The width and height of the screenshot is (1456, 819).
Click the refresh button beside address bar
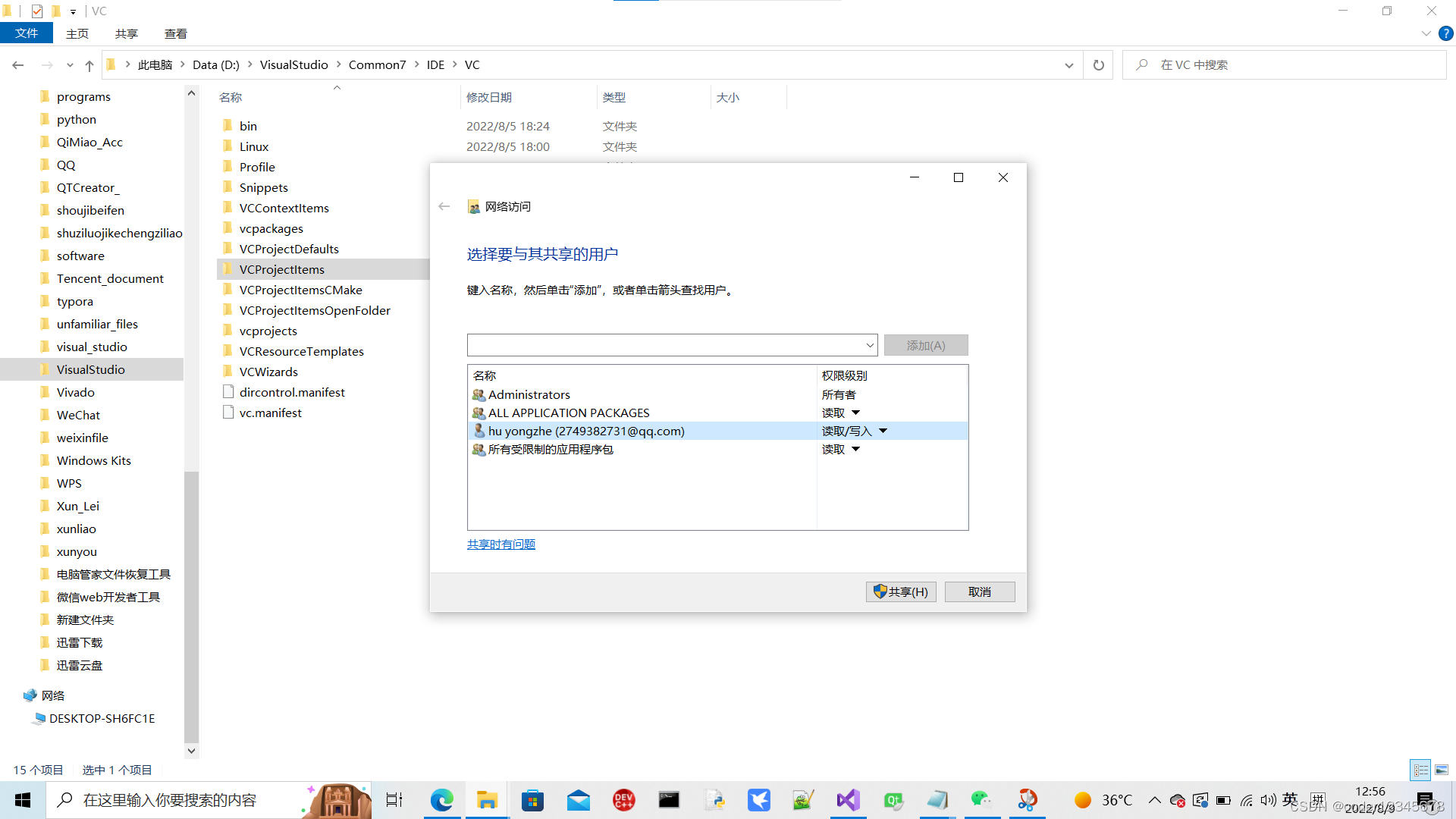[x=1098, y=65]
